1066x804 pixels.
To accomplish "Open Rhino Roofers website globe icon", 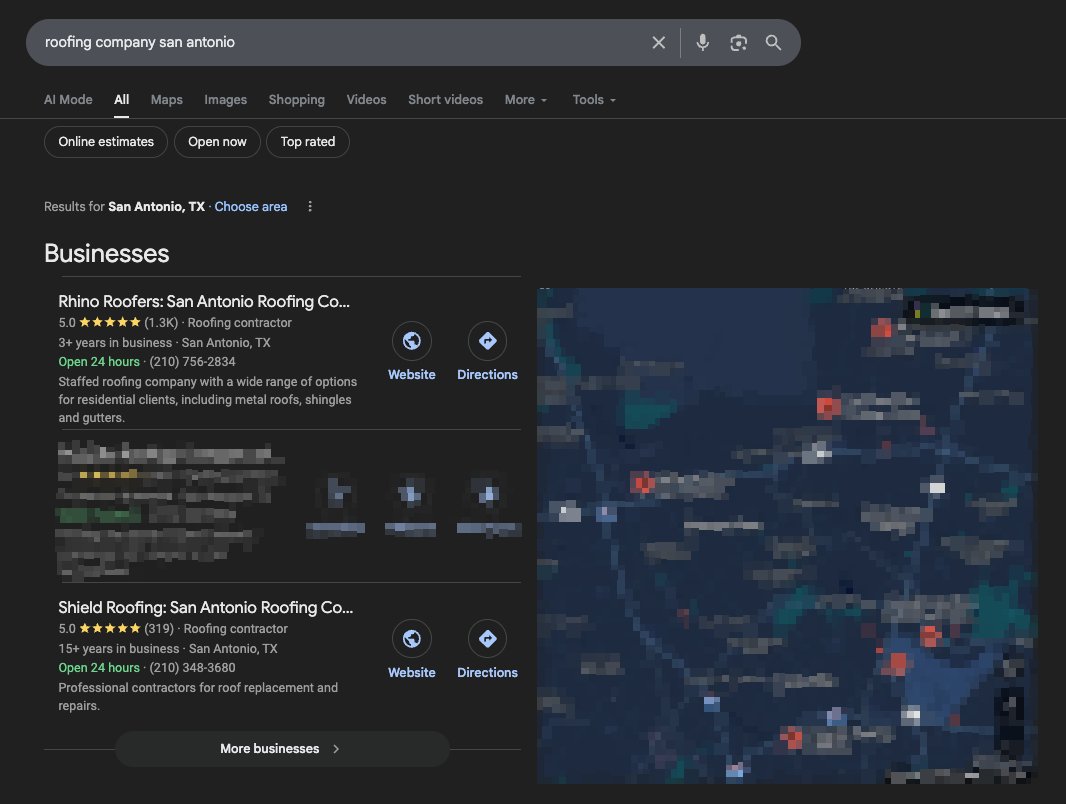I will click(411, 340).
